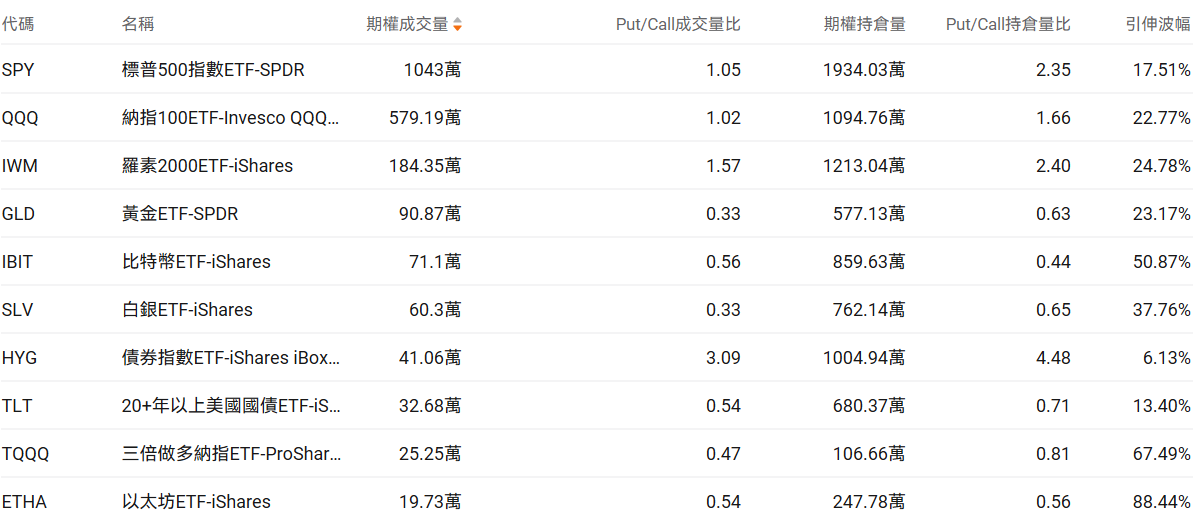
Task: Click the Put/Call持倉量比 column header
Action: (1007, 24)
